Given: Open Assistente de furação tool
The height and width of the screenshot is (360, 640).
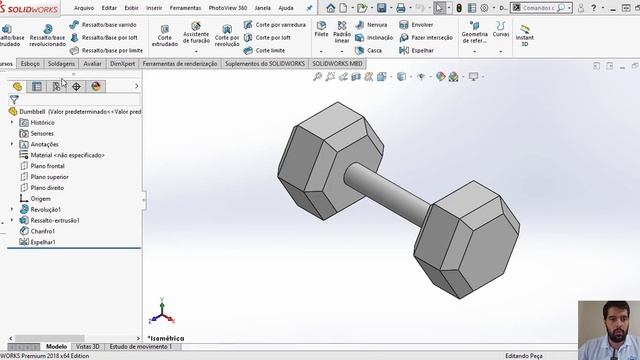Looking at the screenshot, I should click(196, 33).
